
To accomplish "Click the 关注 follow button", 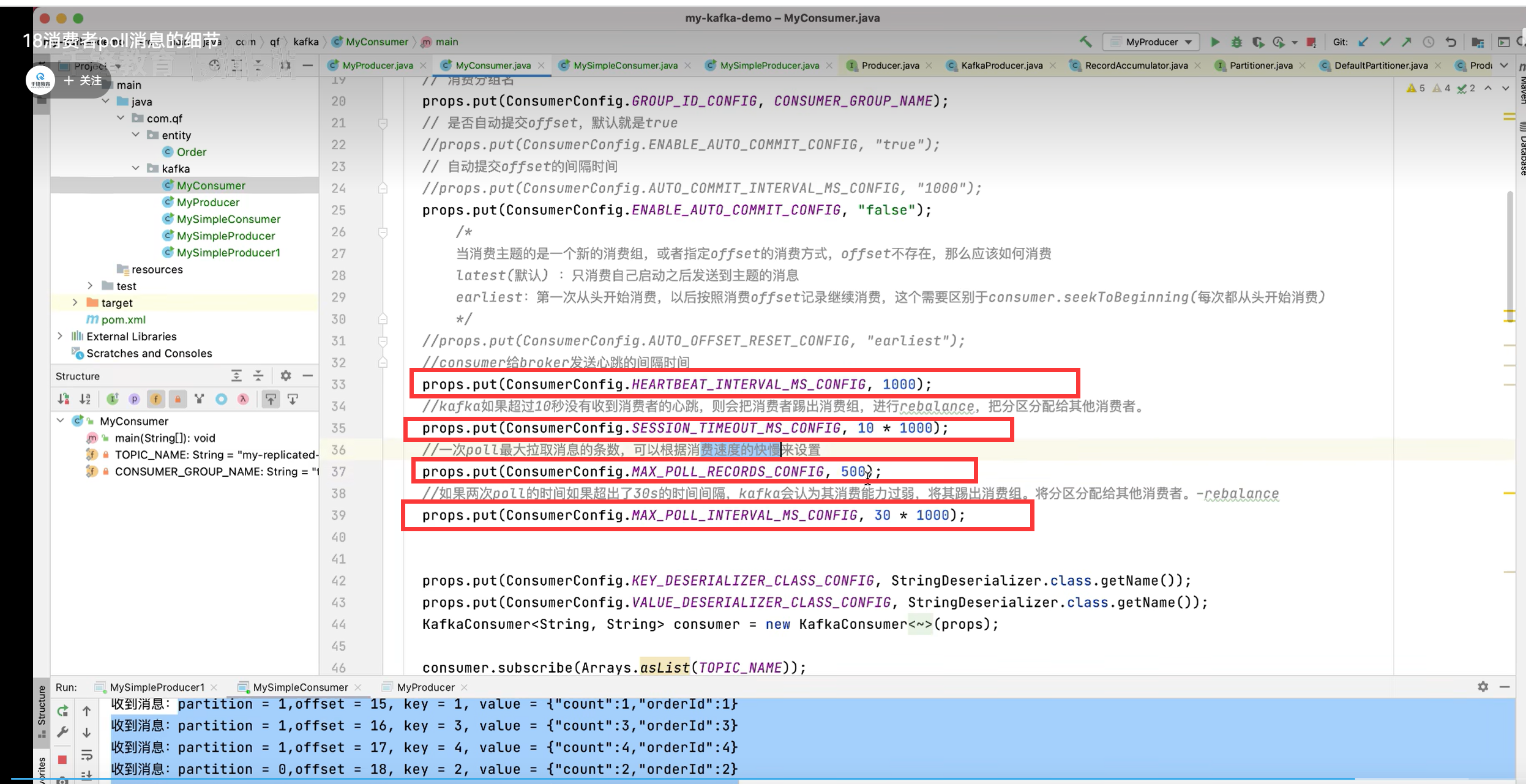I will [x=83, y=80].
